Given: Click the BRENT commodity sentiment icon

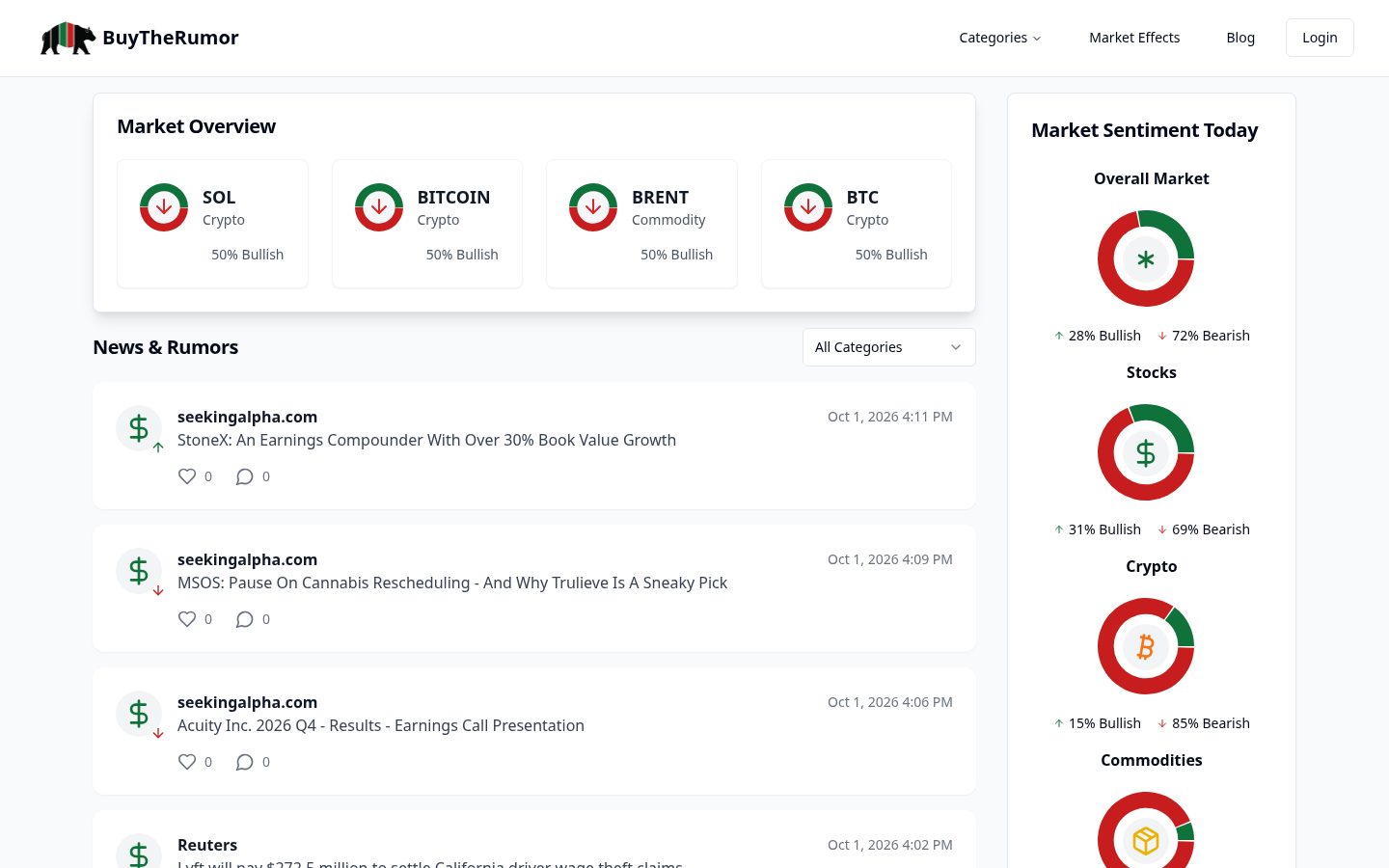Looking at the screenshot, I should click(593, 207).
